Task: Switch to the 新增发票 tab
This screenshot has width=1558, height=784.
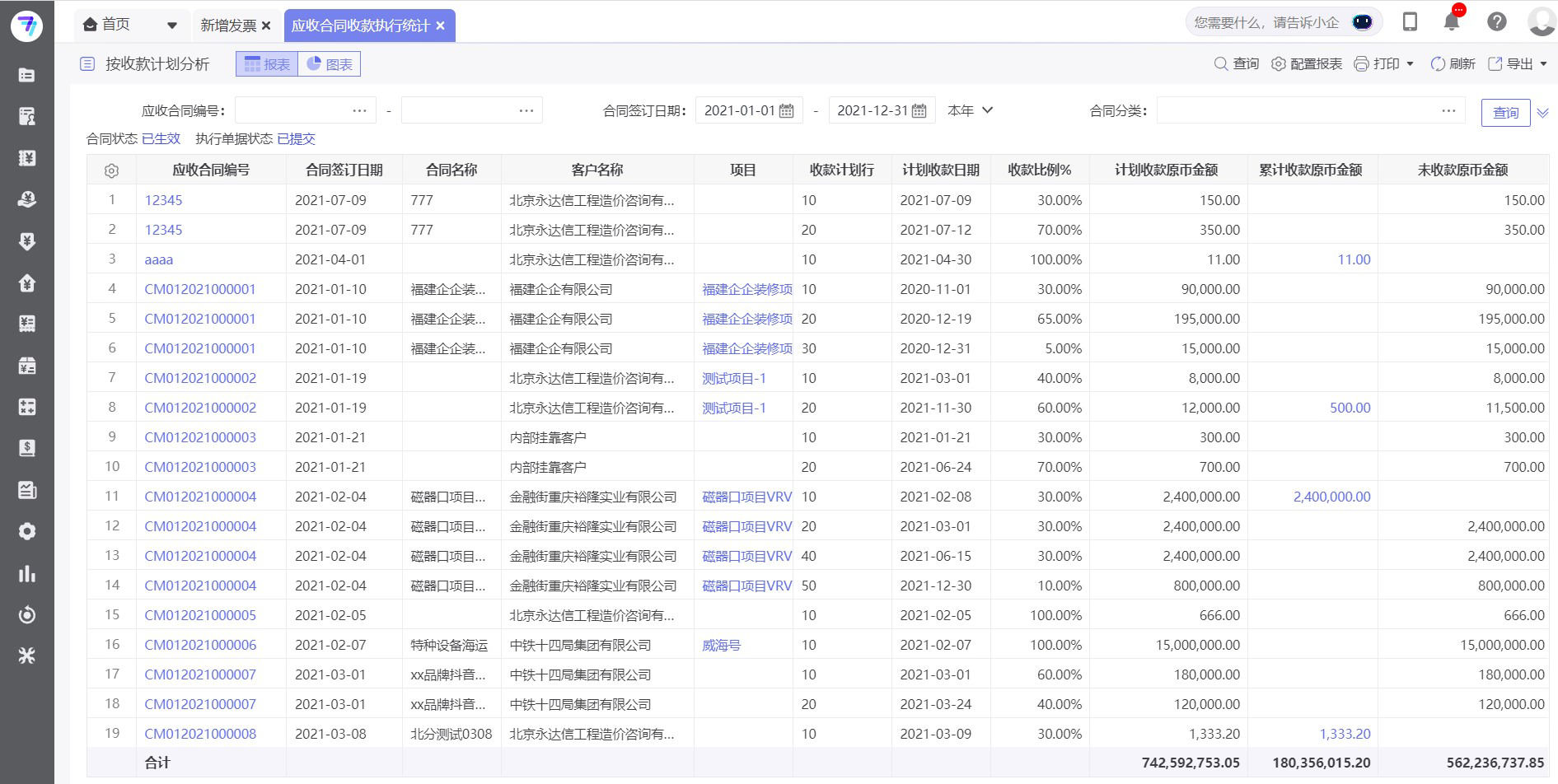Action: pos(230,25)
